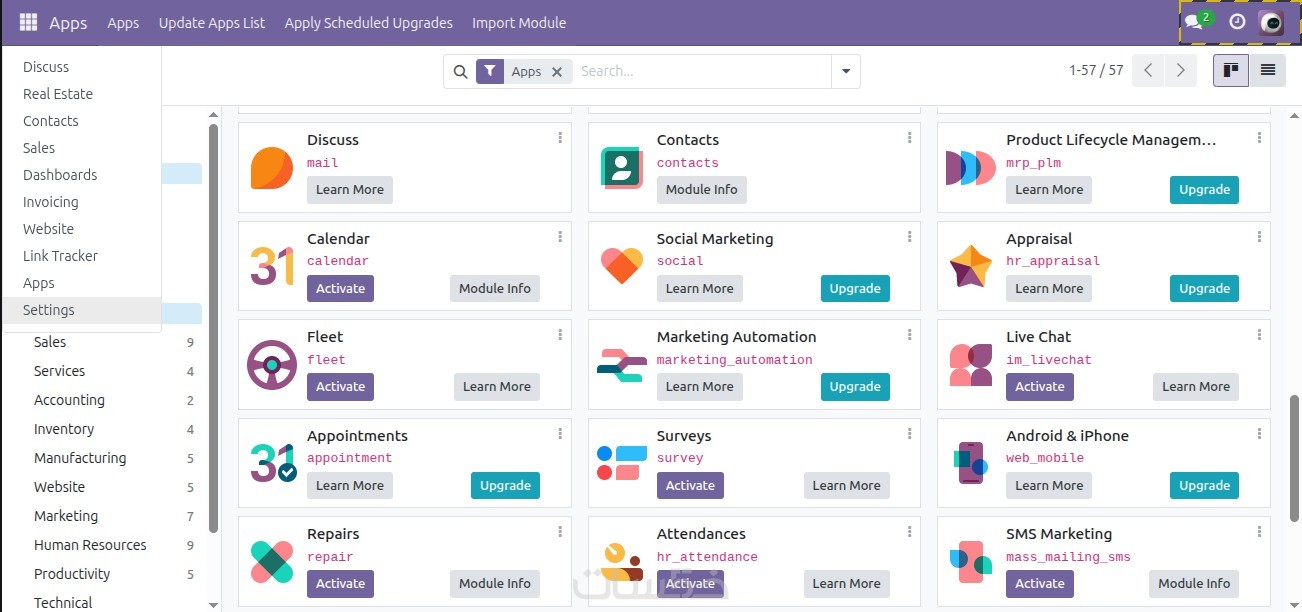Click Learn More on the Fleet card
The image size is (1302, 612).
[496, 387]
